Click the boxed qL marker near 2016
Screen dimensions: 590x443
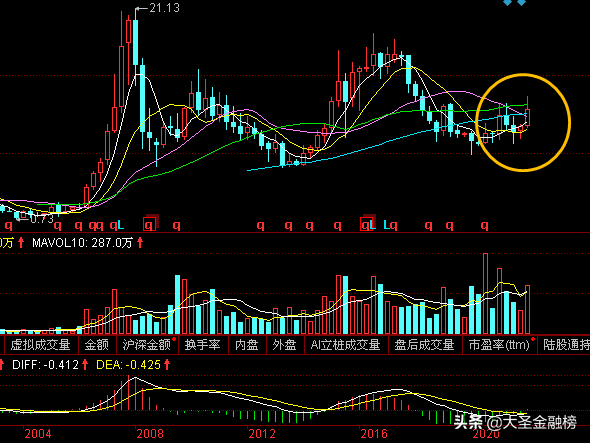368,225
